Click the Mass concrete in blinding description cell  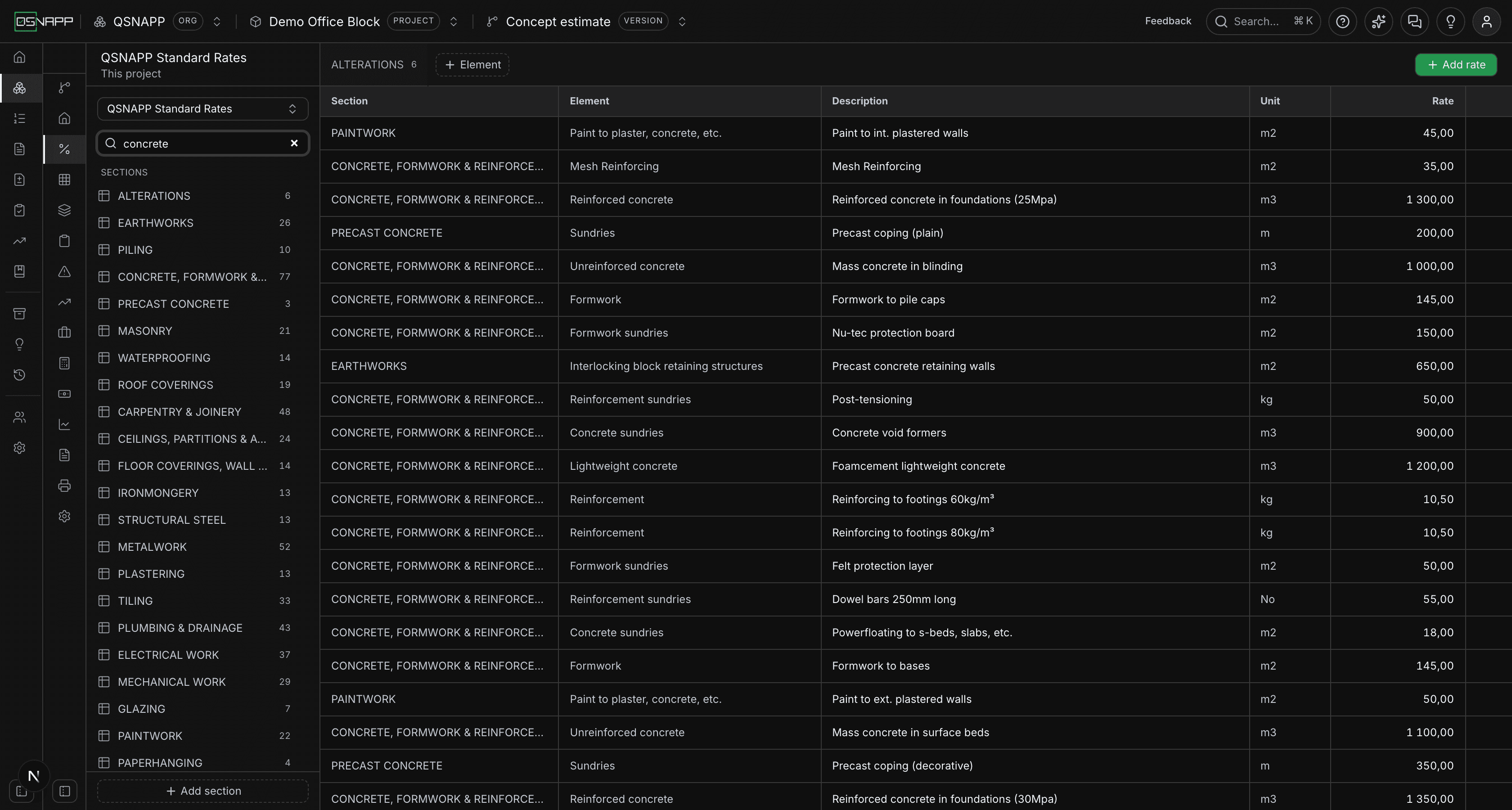[1035, 266]
